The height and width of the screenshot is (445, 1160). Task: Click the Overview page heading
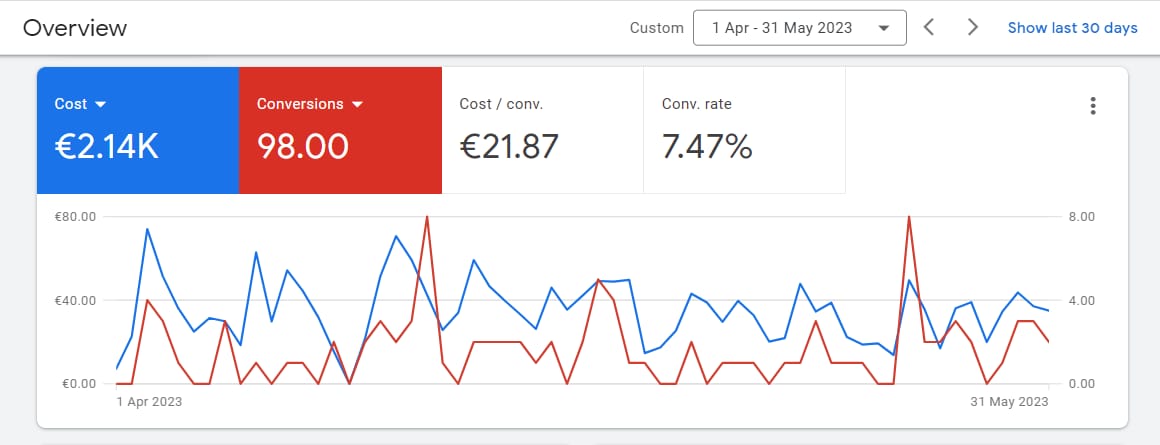[x=75, y=28]
